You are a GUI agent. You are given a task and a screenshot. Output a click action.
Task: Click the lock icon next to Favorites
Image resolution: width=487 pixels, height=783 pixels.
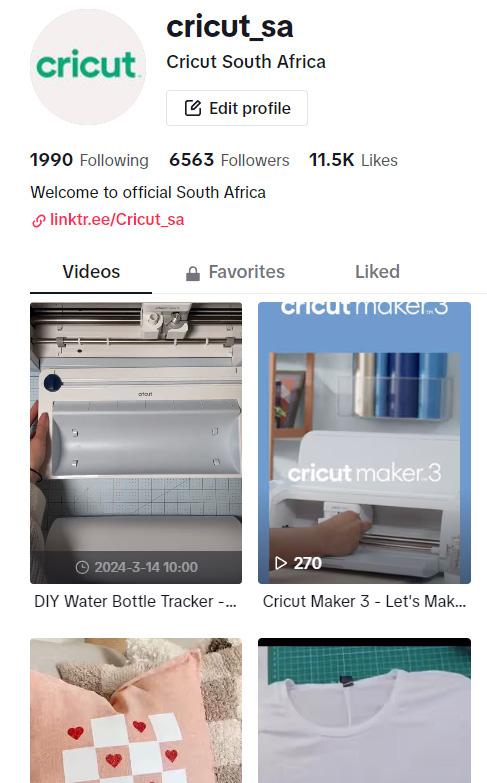(x=193, y=273)
